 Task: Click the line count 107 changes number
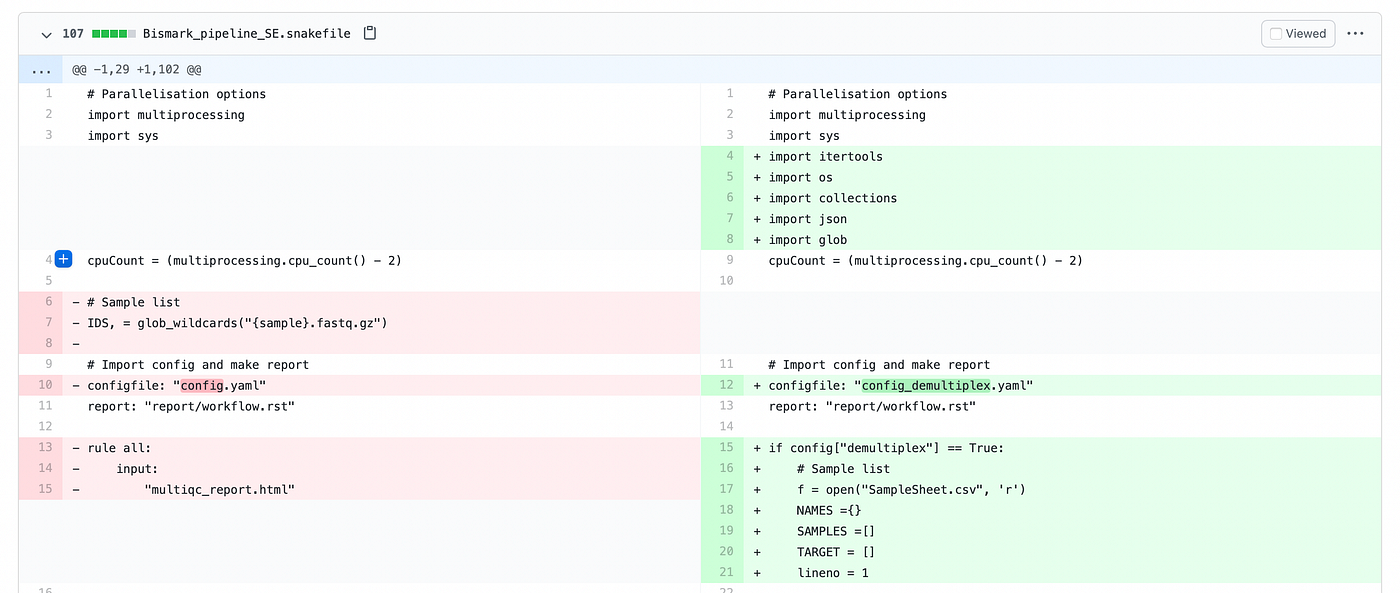[73, 33]
